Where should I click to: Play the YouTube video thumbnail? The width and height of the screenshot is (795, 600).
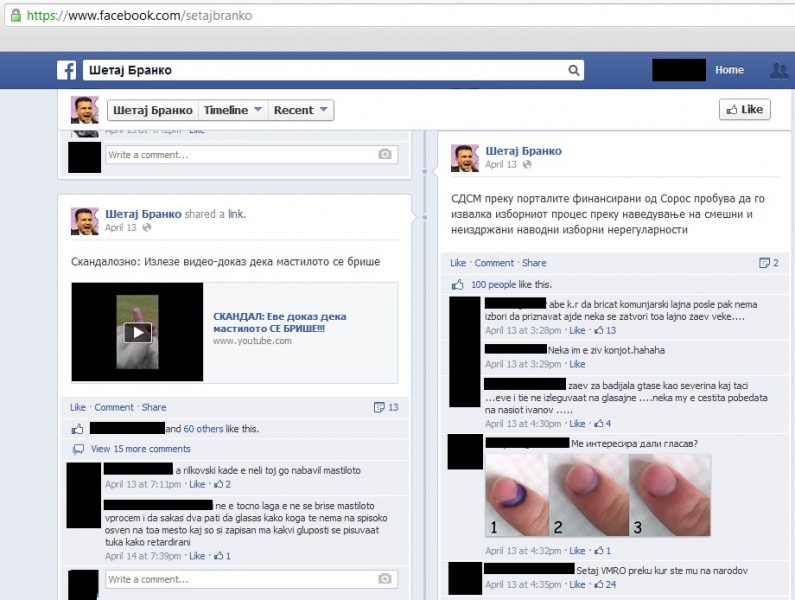tap(137, 332)
